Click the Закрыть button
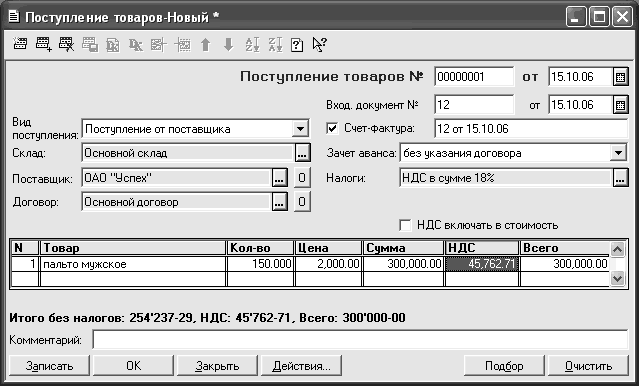The width and height of the screenshot is (639, 386). (x=217, y=366)
